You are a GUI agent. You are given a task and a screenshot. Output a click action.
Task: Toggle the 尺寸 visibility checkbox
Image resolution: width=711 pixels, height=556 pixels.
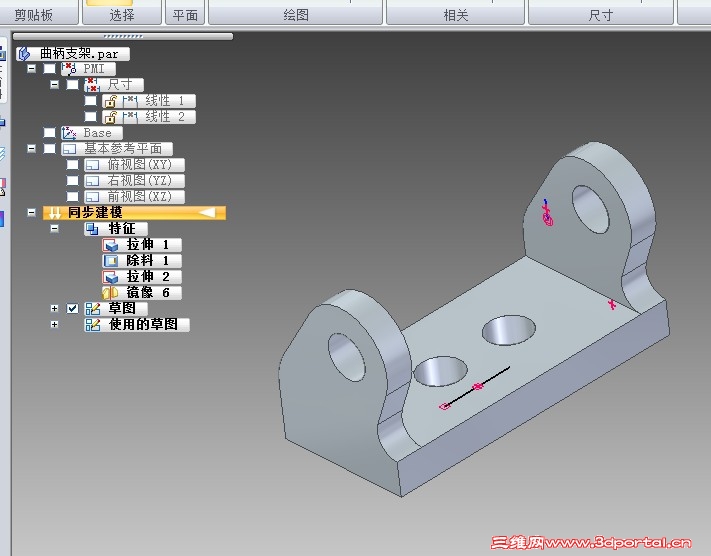tap(72, 85)
